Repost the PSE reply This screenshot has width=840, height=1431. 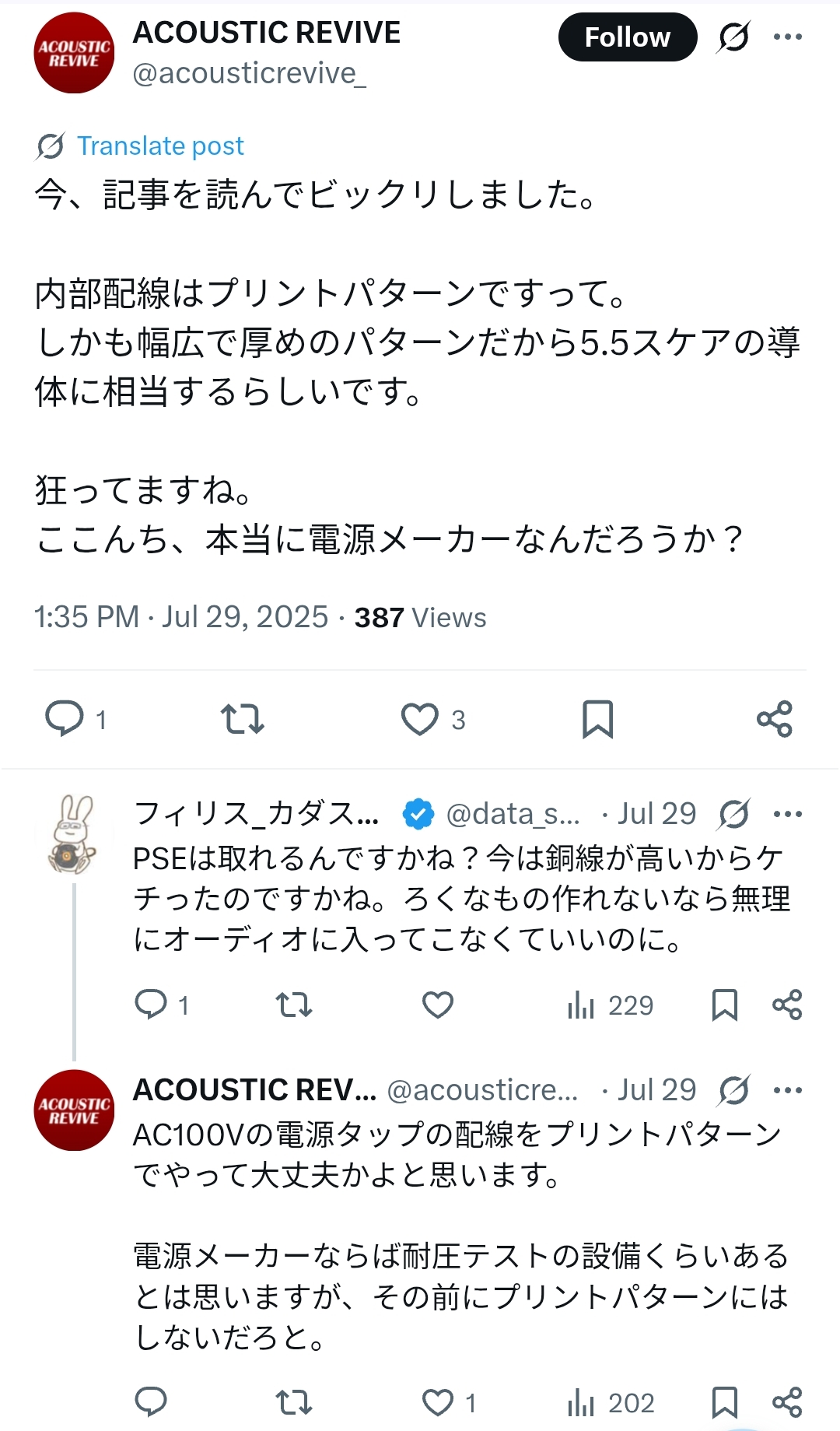294,1005
